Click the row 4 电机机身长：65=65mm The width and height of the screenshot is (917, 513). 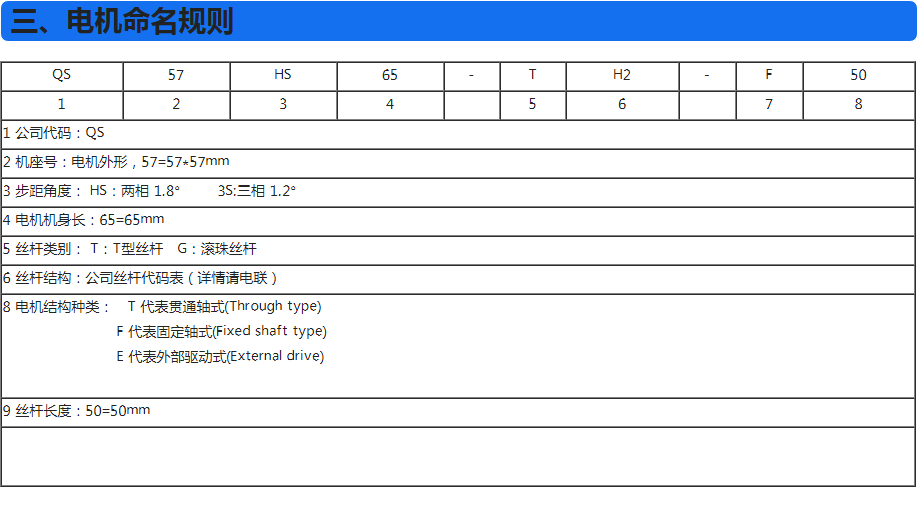tap(458, 221)
